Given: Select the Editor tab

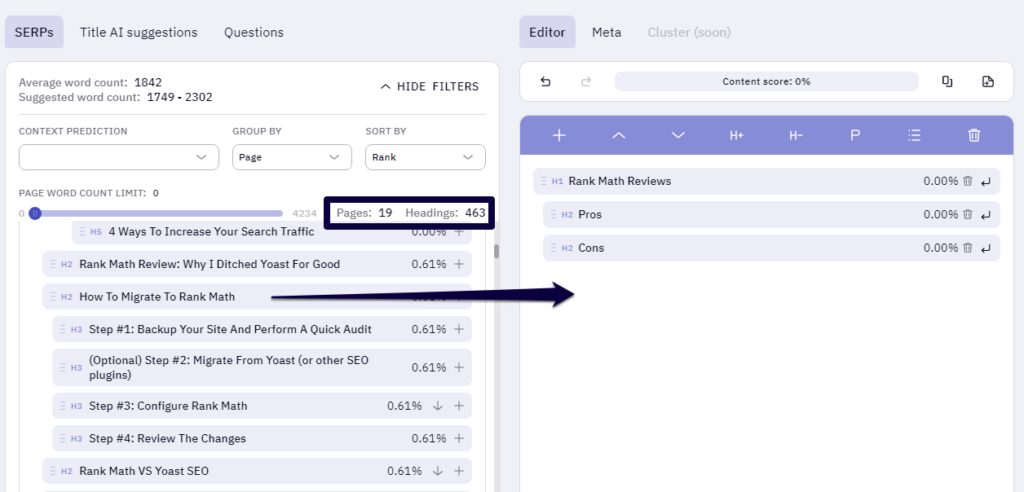Looking at the screenshot, I should (547, 32).
